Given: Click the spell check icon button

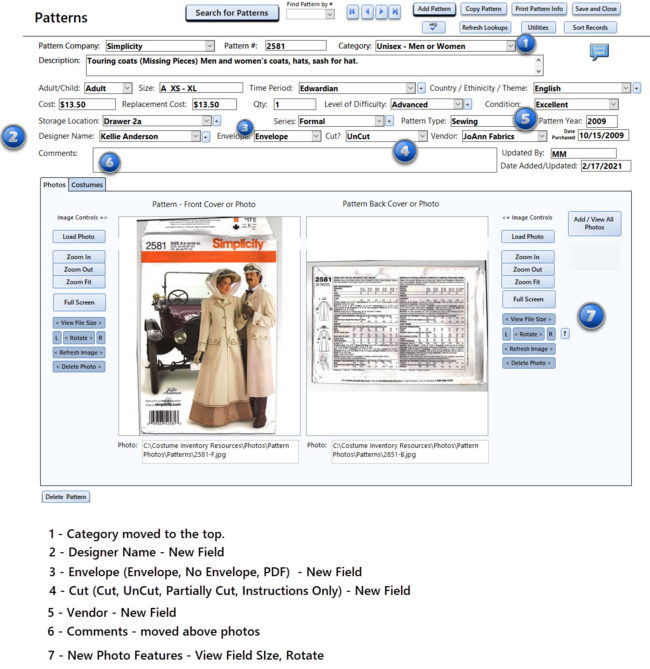Looking at the screenshot, I should (x=434, y=27).
